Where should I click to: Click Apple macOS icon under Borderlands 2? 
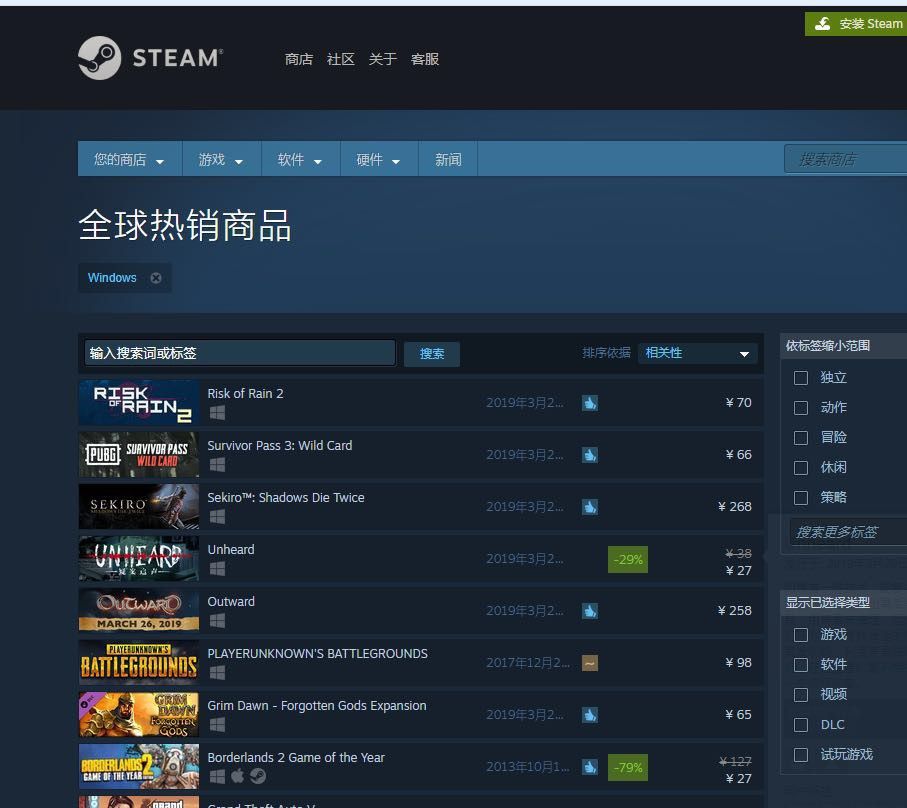[238, 776]
